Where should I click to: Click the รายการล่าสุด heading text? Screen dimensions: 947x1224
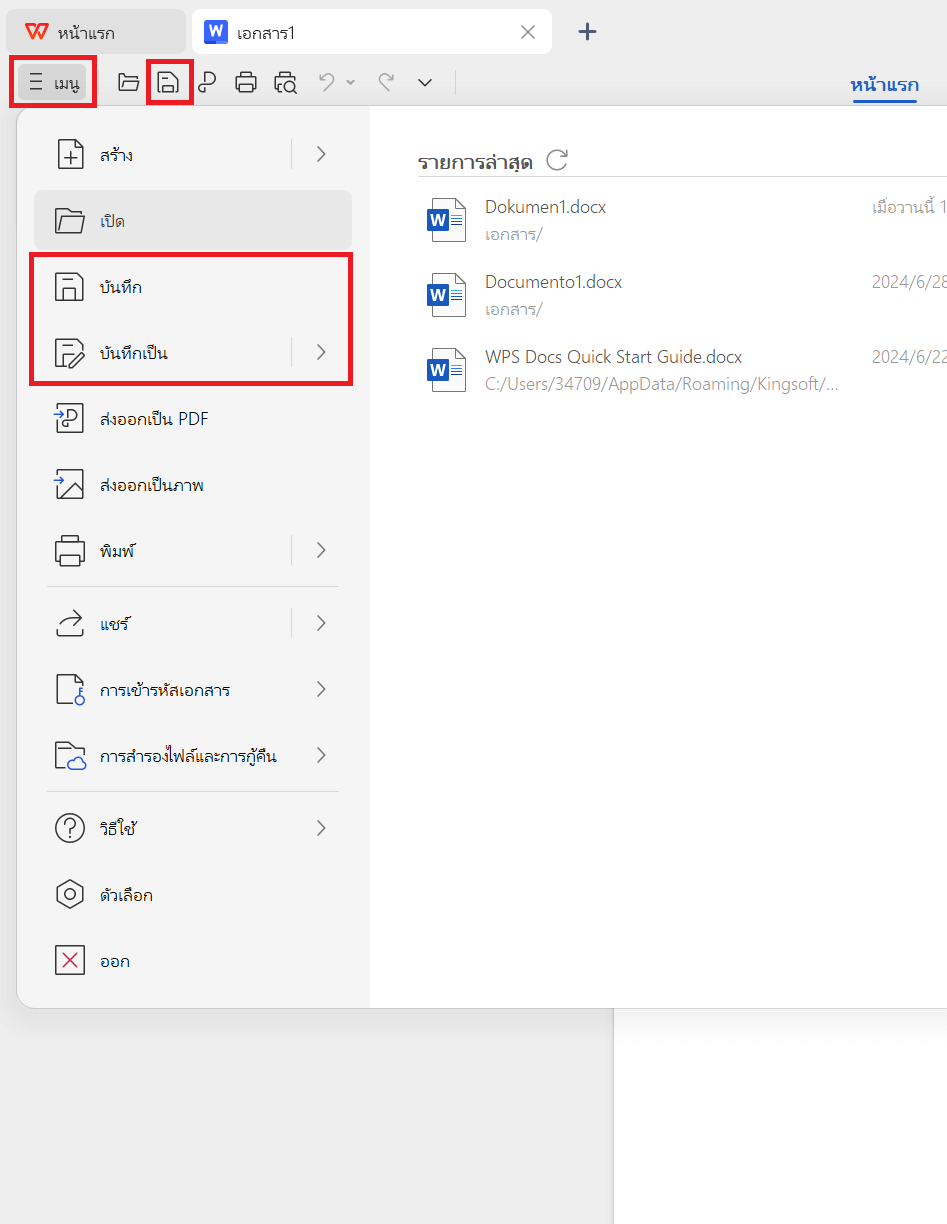point(475,161)
